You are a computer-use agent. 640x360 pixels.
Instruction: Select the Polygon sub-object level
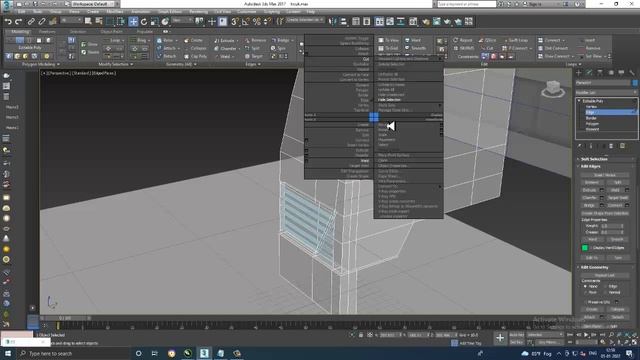592,124
